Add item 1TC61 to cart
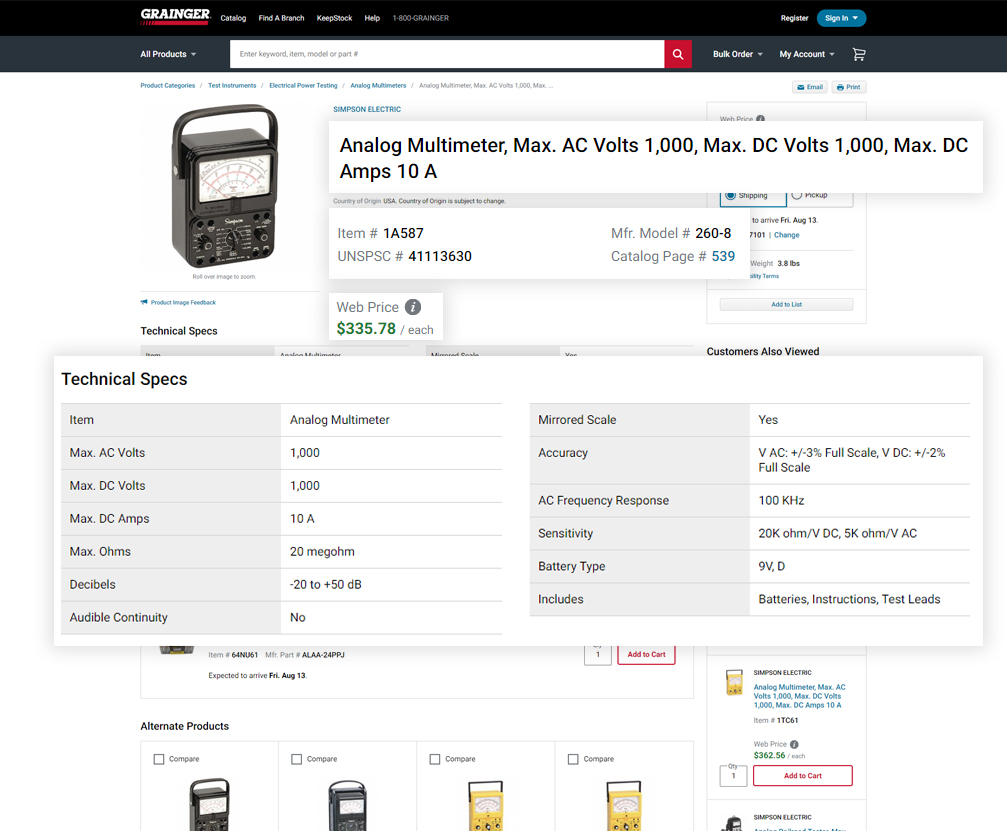Image resolution: width=1007 pixels, height=831 pixels. [803, 776]
